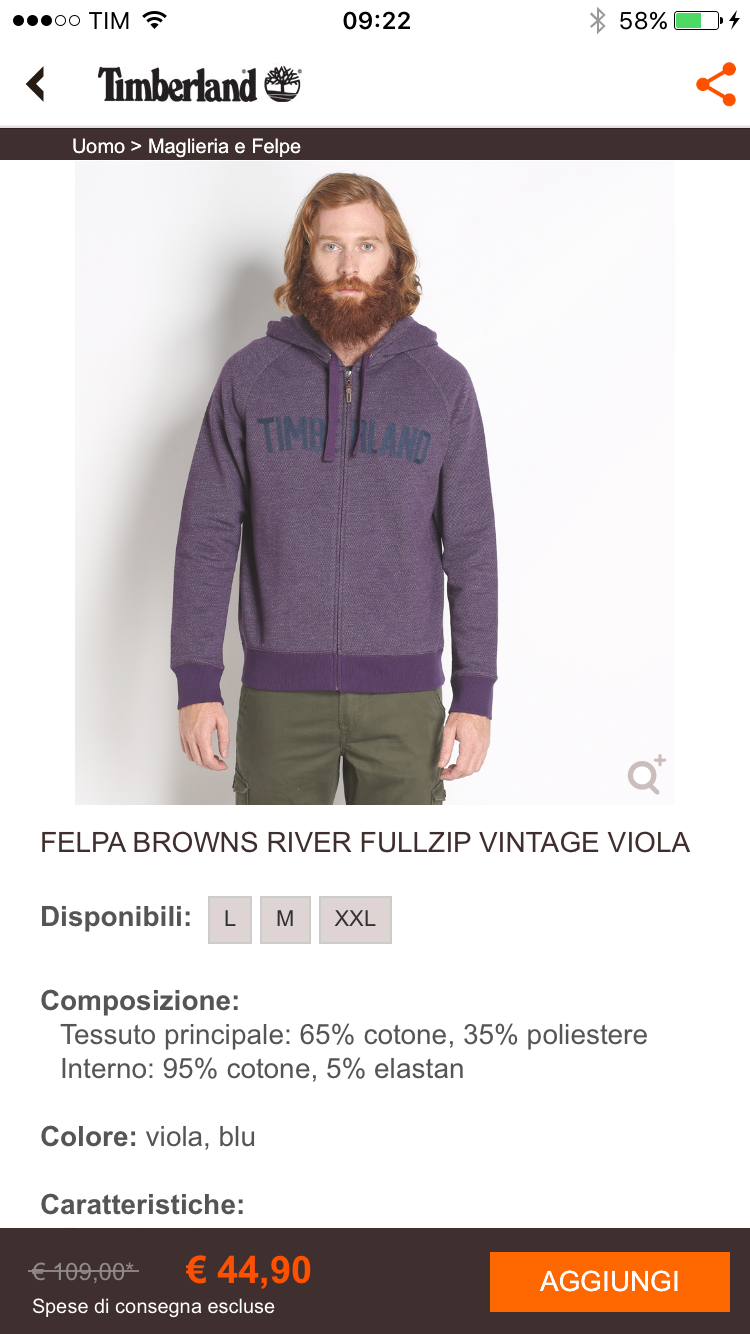Open the Uomo breadcrumb category
This screenshot has width=750, height=1334.
(98, 146)
